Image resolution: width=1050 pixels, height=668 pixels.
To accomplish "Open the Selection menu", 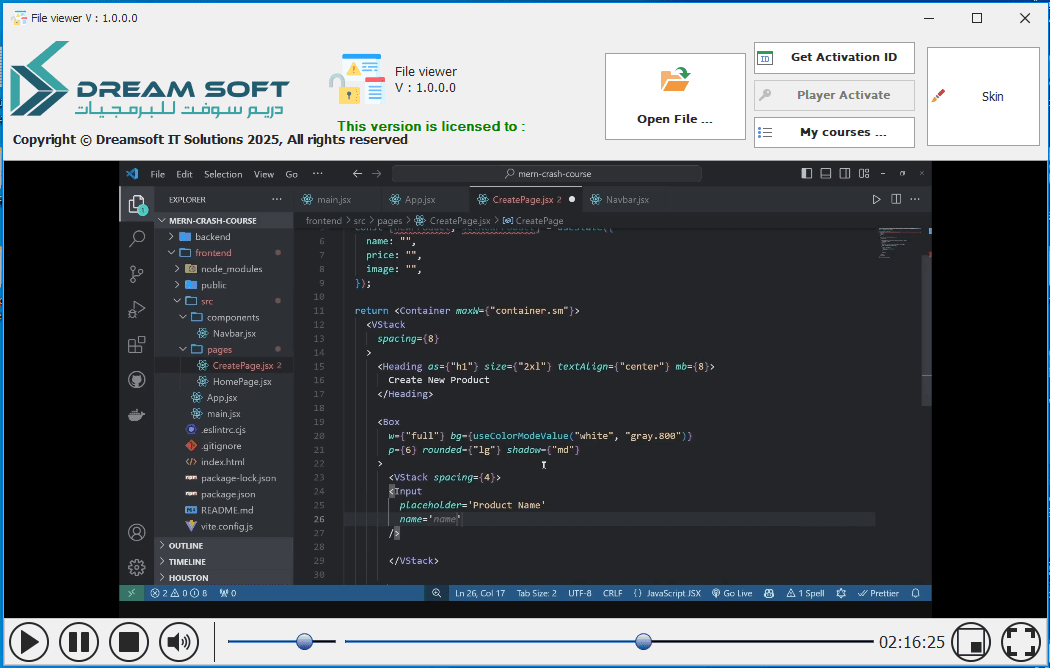I will click(223, 174).
